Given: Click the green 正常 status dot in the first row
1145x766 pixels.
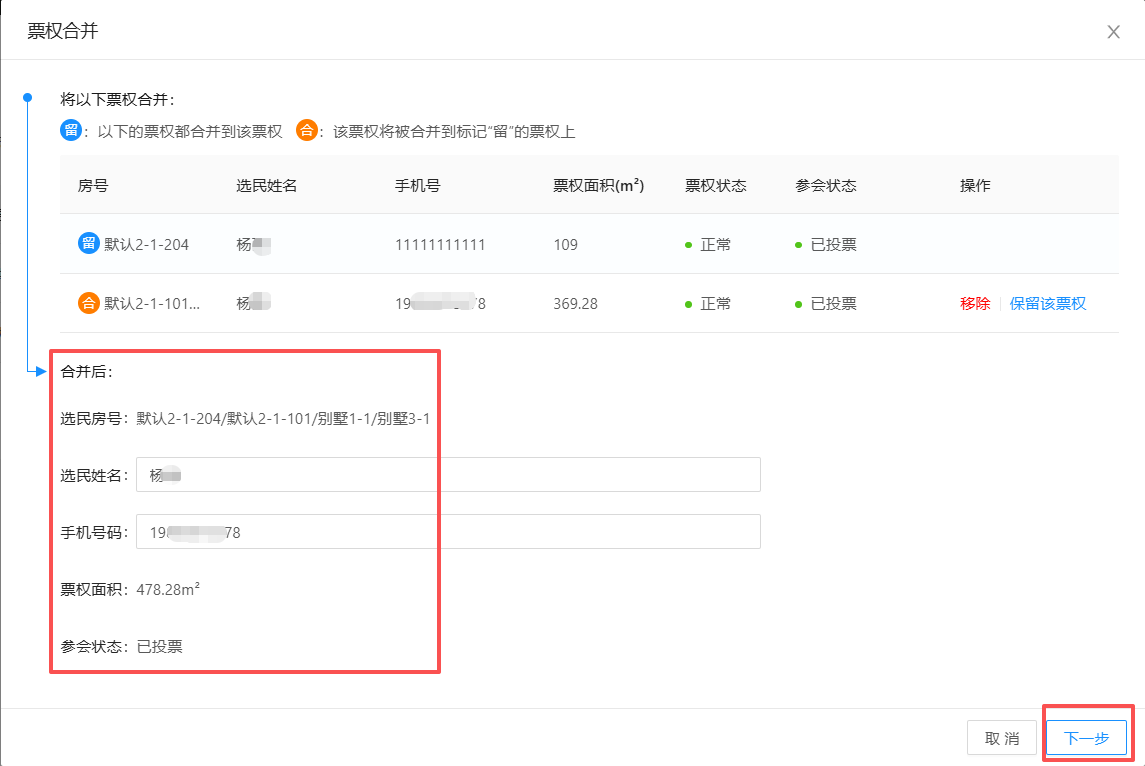Looking at the screenshot, I should (689, 245).
